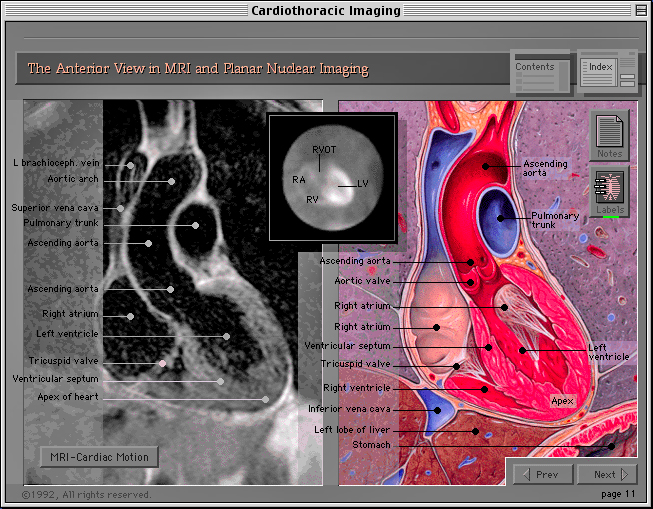This screenshot has height=509, width=653.
Task: Select the Pulmonary trunk label on the illustration
Action: pos(555,220)
